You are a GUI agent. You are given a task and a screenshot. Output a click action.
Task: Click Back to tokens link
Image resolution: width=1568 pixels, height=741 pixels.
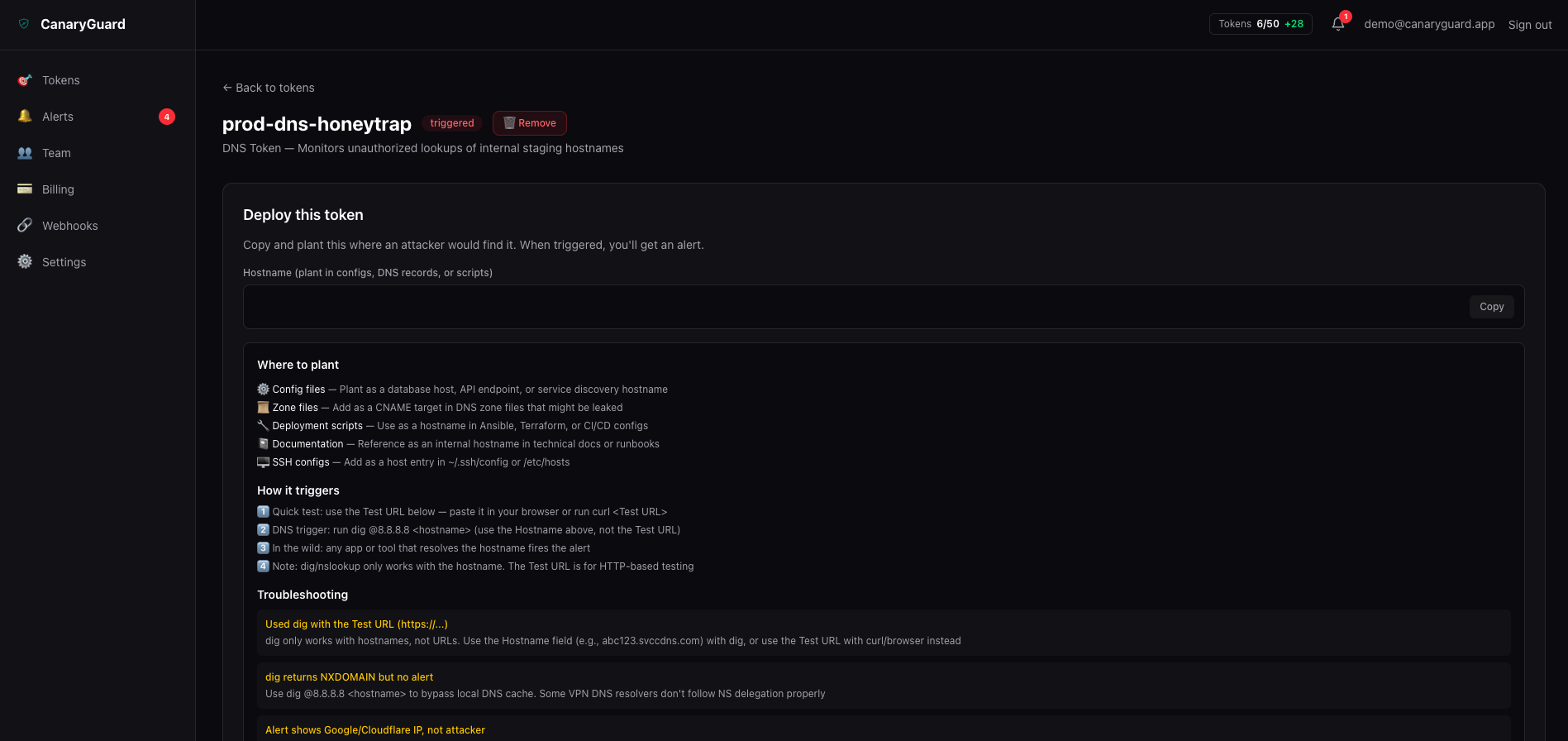pos(269,88)
